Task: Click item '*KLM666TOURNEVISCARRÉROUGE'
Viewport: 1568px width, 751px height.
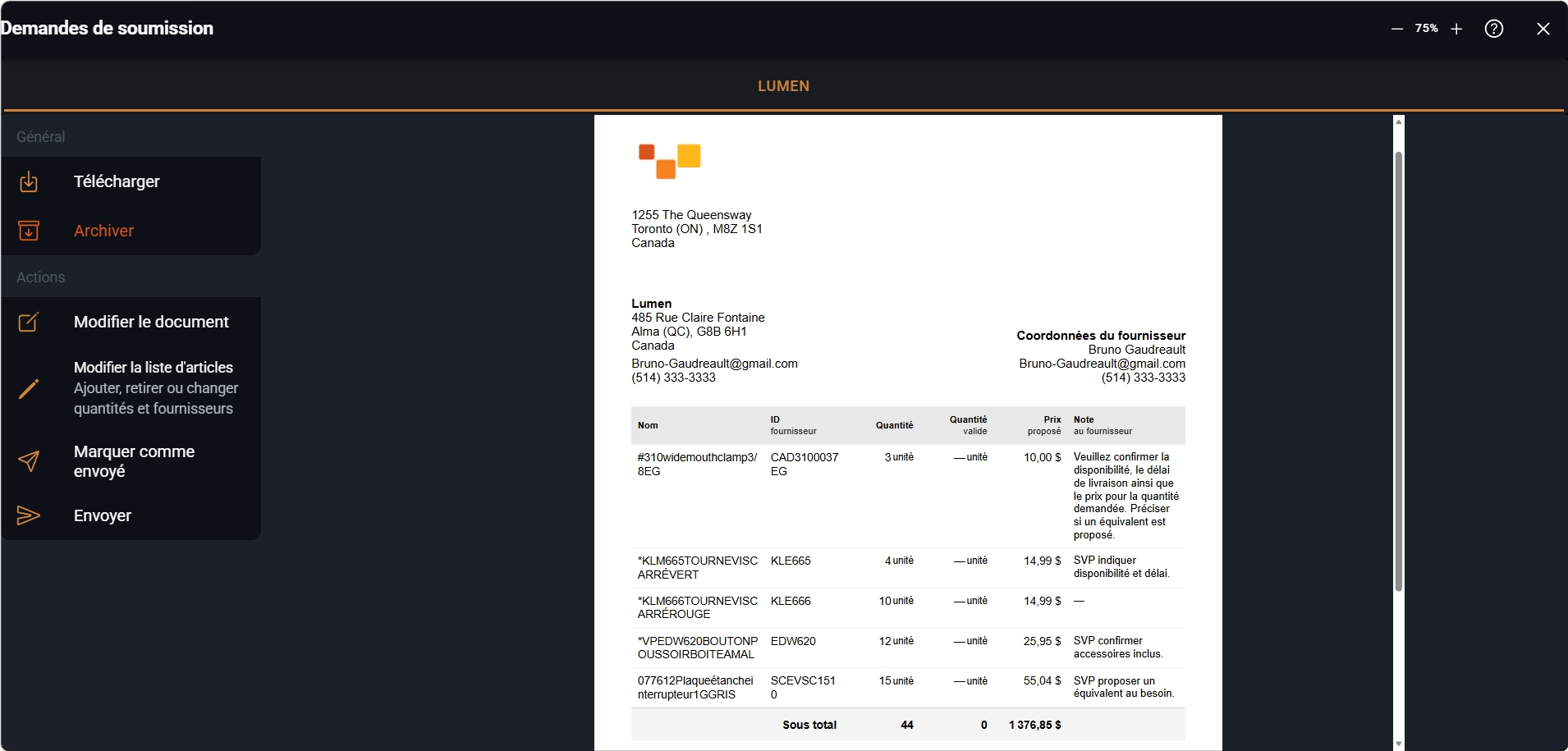Action: (698, 607)
